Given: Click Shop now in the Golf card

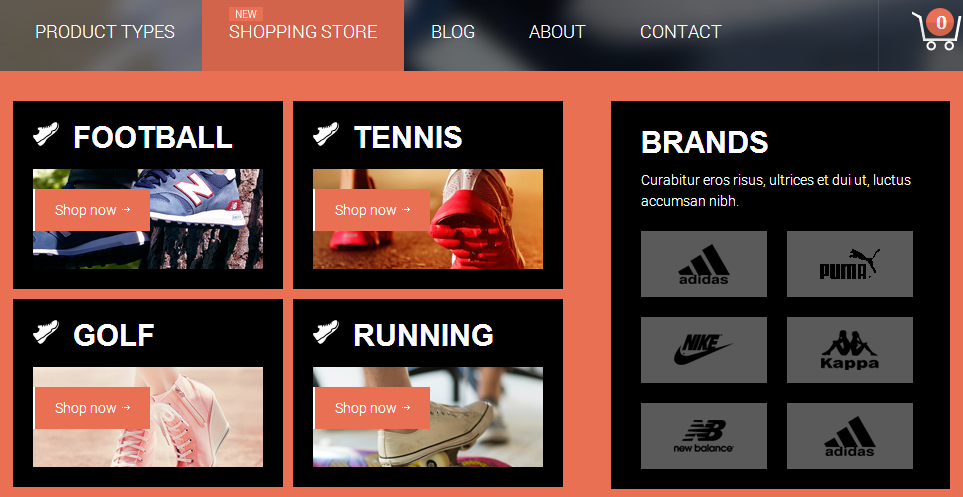Looking at the screenshot, I should [x=92, y=408].
